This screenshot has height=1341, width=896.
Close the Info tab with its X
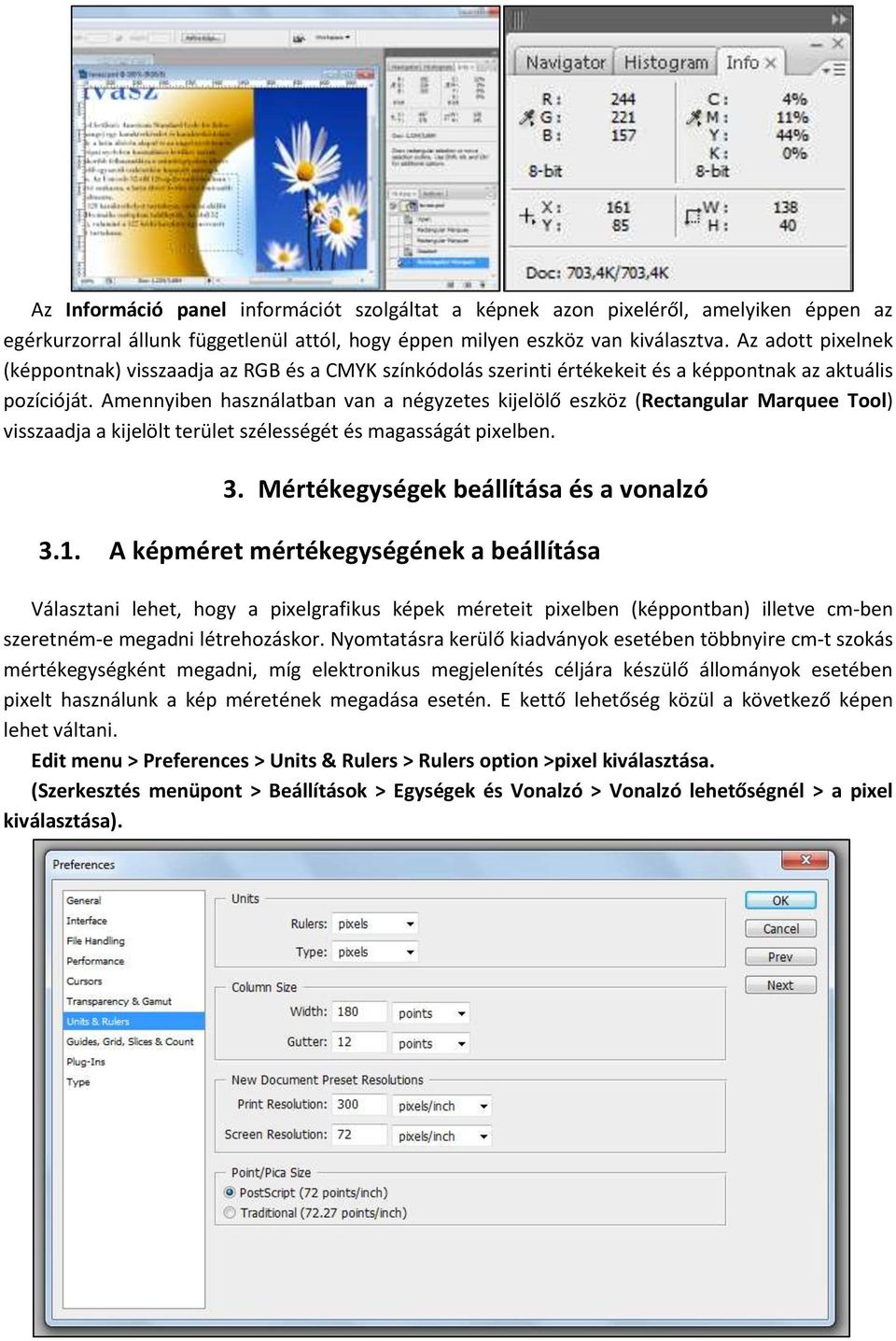click(771, 63)
